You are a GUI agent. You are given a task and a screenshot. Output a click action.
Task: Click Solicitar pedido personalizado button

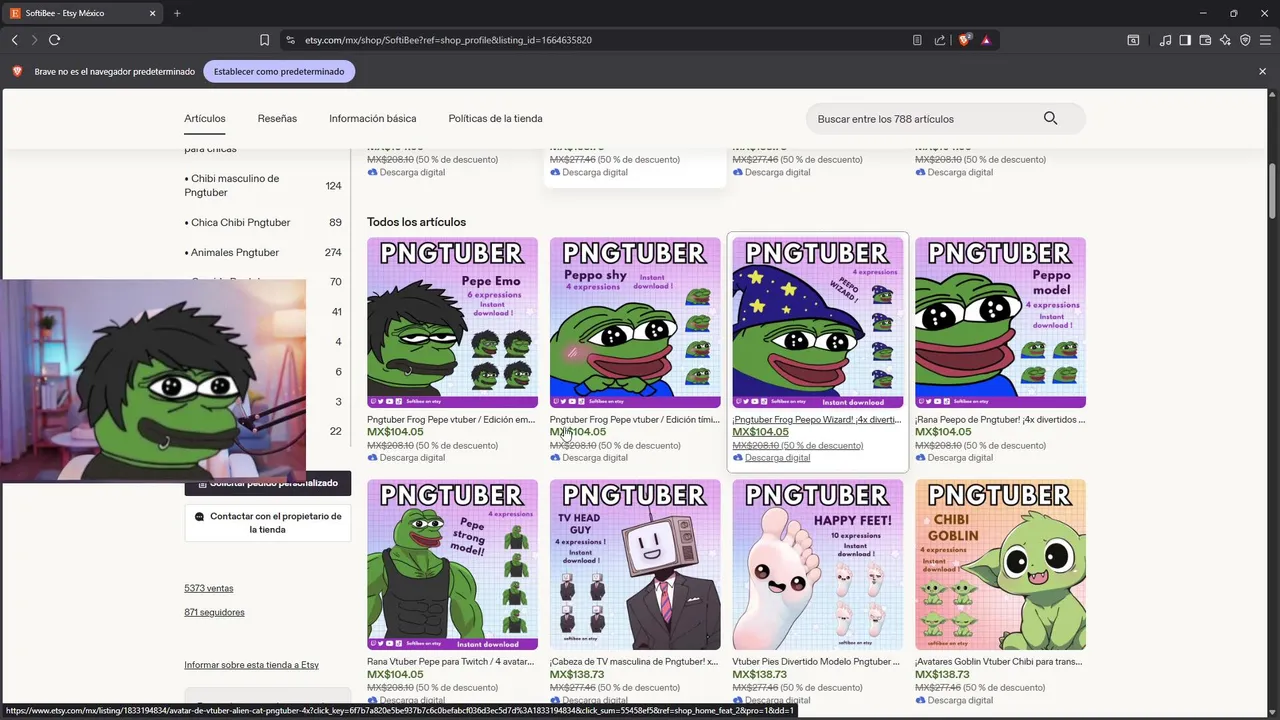(268, 483)
